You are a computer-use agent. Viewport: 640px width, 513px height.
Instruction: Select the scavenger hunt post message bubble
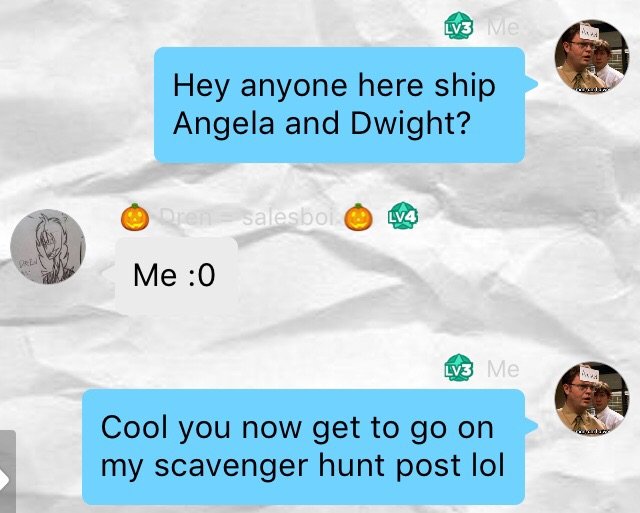pos(304,447)
